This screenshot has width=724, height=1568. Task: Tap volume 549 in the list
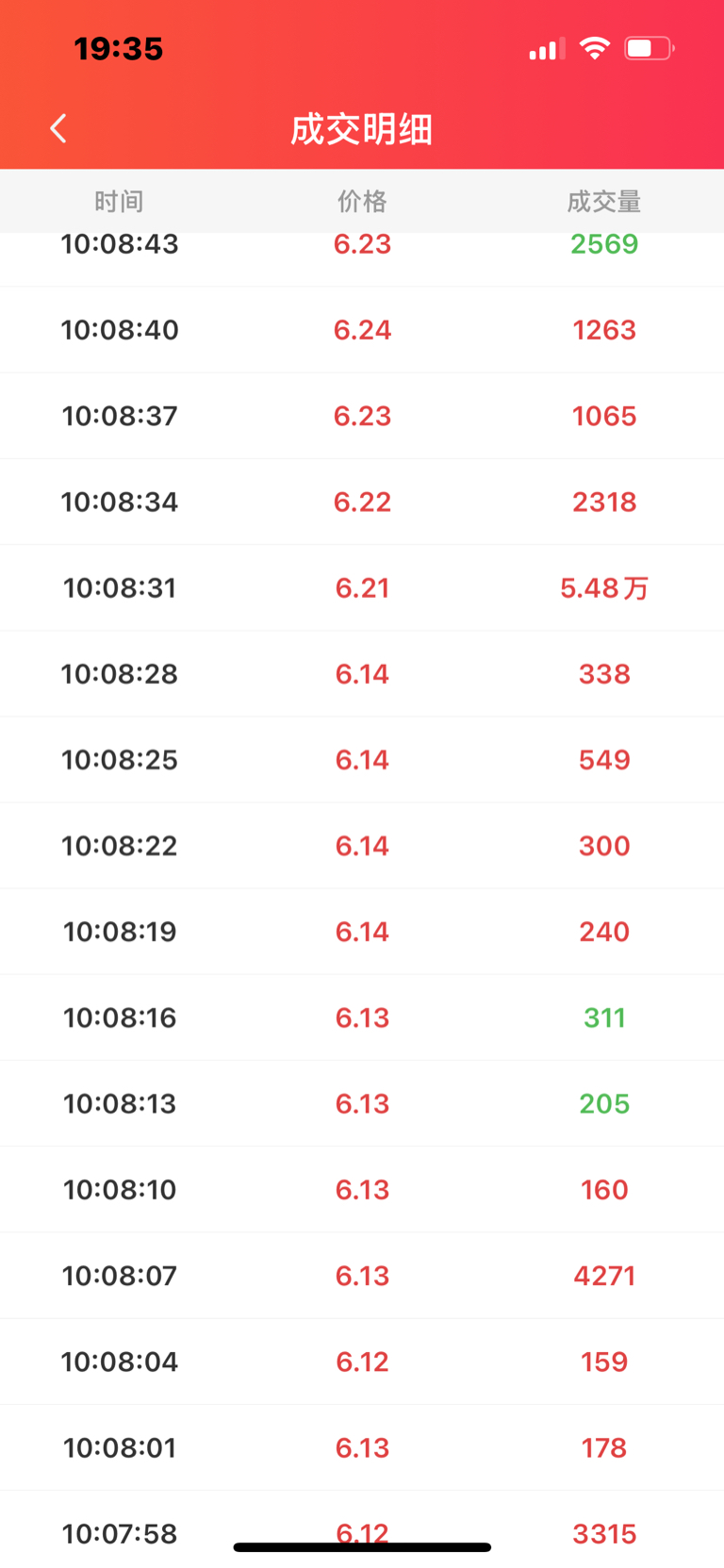pyautogui.click(x=603, y=760)
